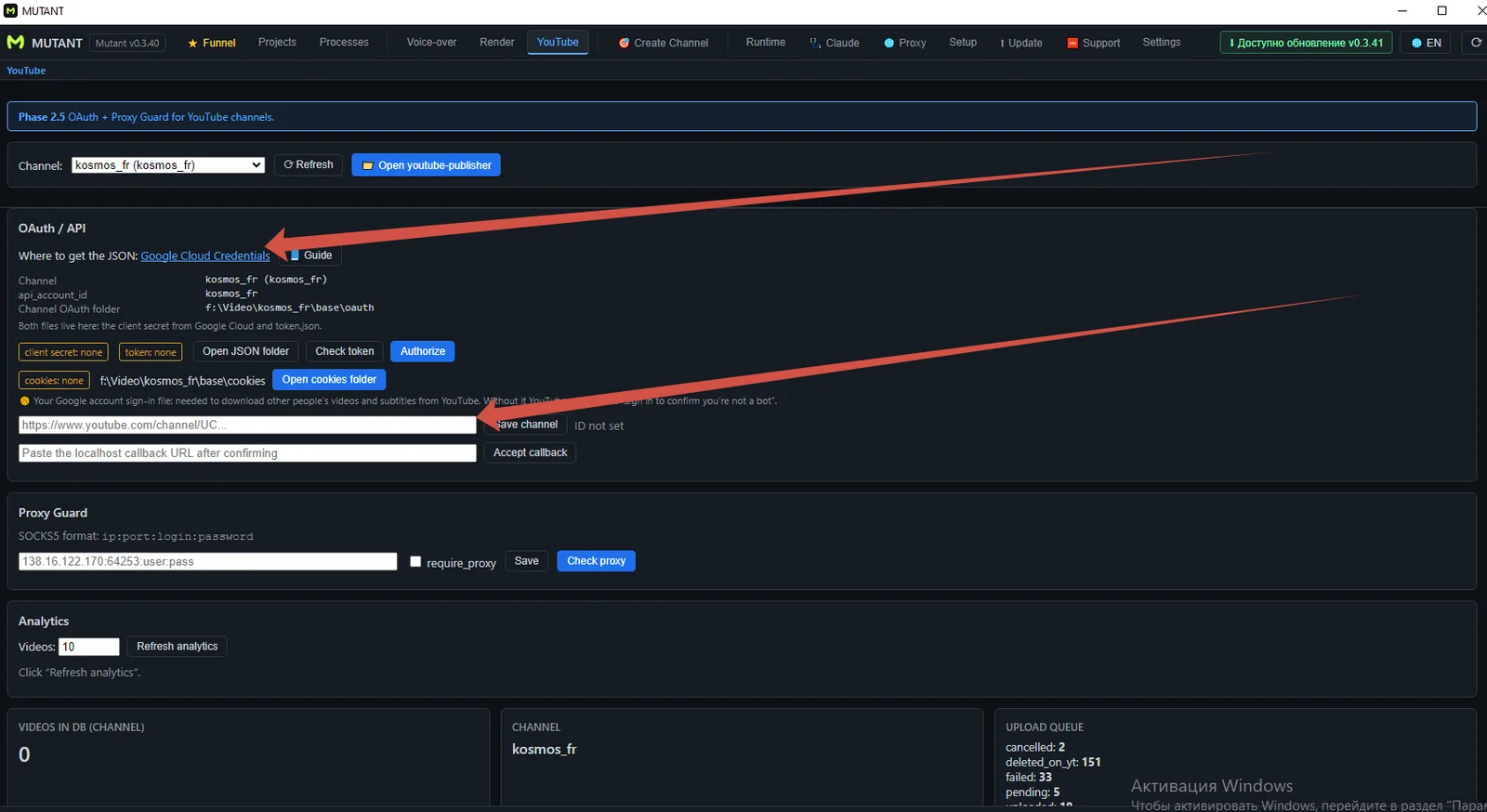Viewport: 1487px width, 812px height.
Task: Click the book icon on the Guide button
Action: pyautogui.click(x=295, y=255)
